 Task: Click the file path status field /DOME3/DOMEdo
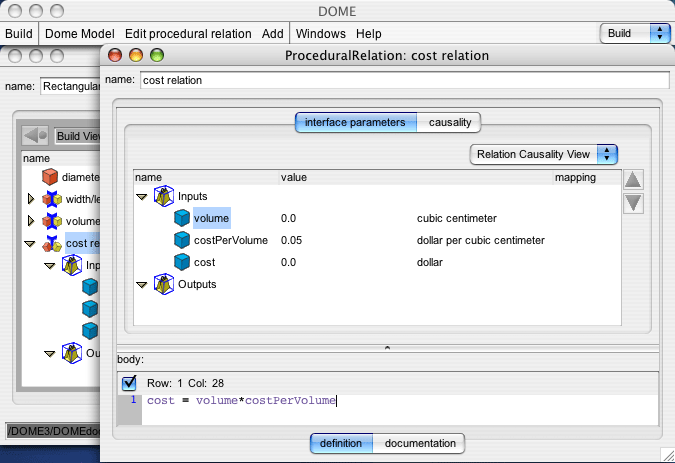click(x=53, y=431)
